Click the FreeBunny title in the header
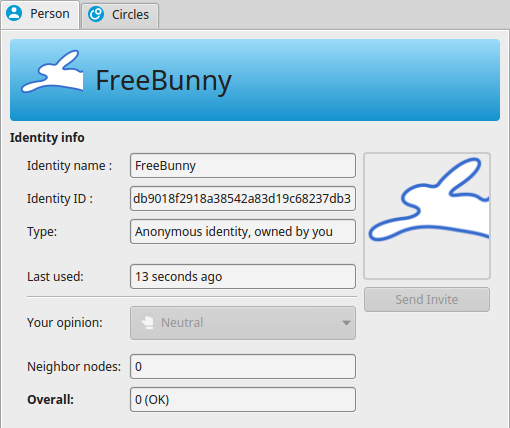Screen dimensions: 510x428 [x=163, y=81]
